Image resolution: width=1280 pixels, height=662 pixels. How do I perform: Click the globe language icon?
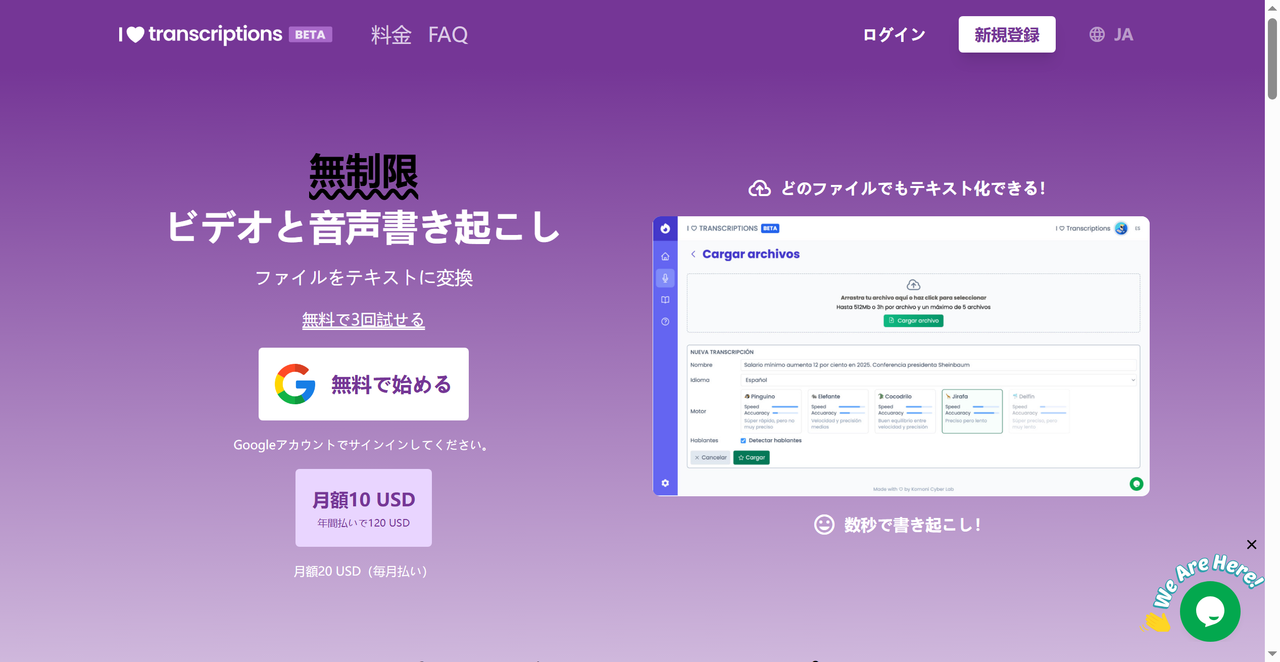[1097, 35]
